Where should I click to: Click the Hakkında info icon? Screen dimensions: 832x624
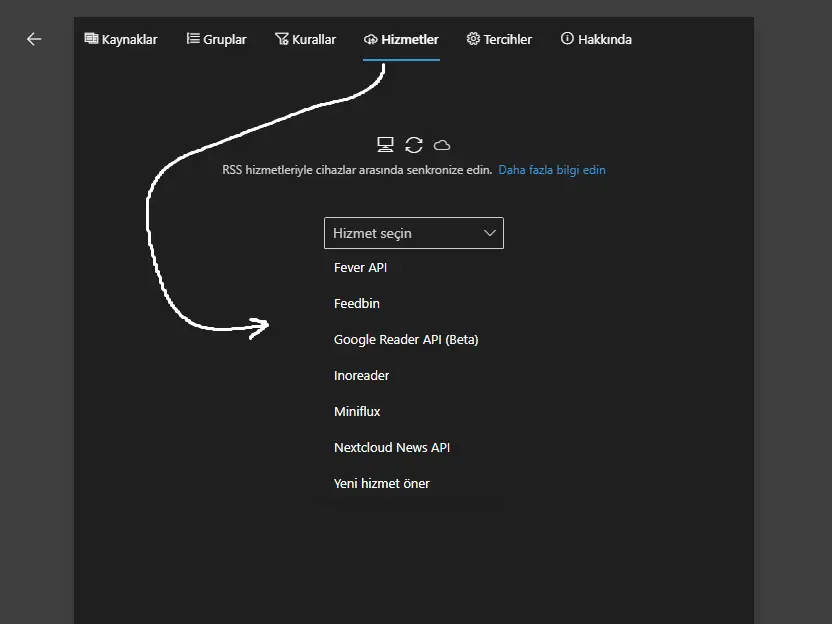567,38
